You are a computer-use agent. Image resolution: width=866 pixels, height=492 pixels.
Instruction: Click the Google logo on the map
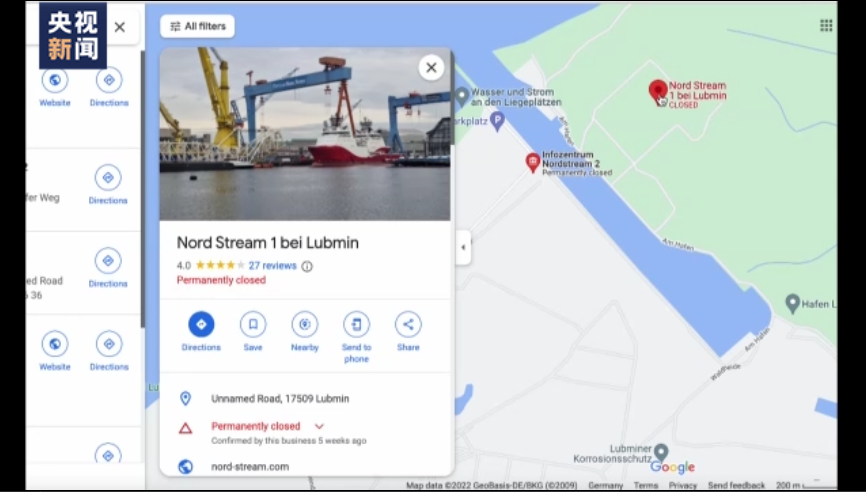click(x=673, y=468)
